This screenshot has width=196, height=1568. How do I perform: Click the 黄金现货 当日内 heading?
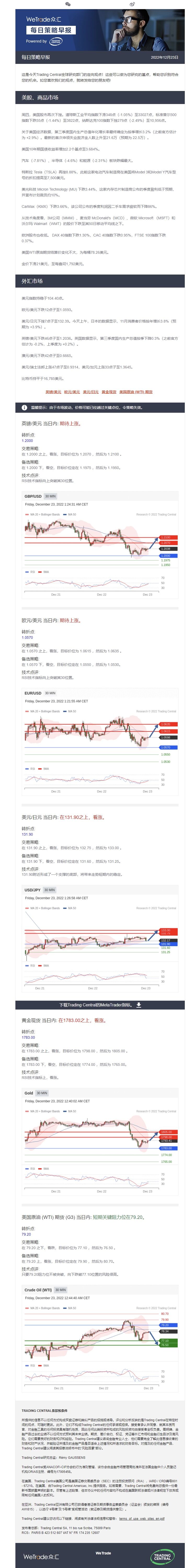64,1020
